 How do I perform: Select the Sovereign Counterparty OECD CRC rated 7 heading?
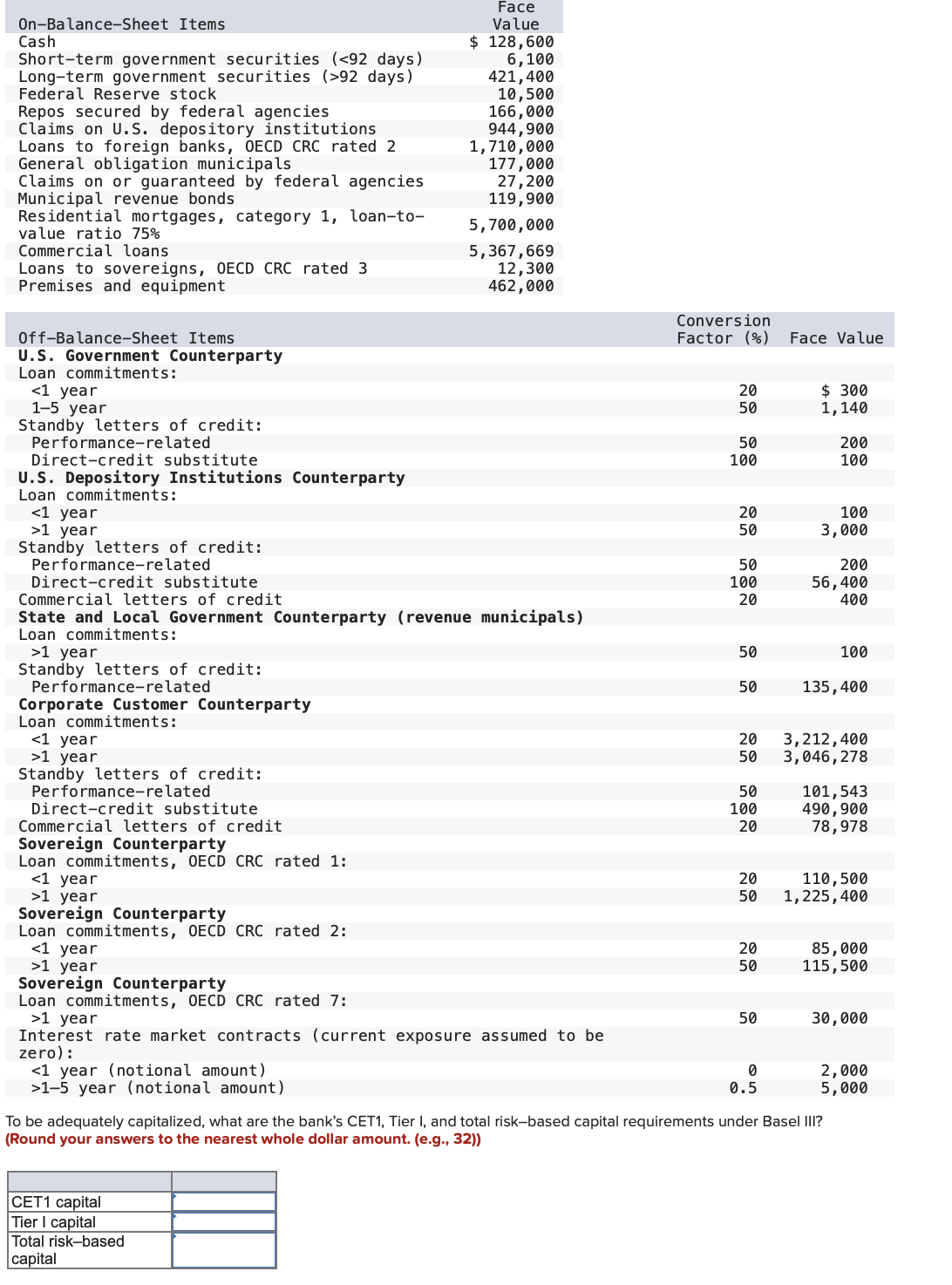pyautogui.click(x=122, y=983)
